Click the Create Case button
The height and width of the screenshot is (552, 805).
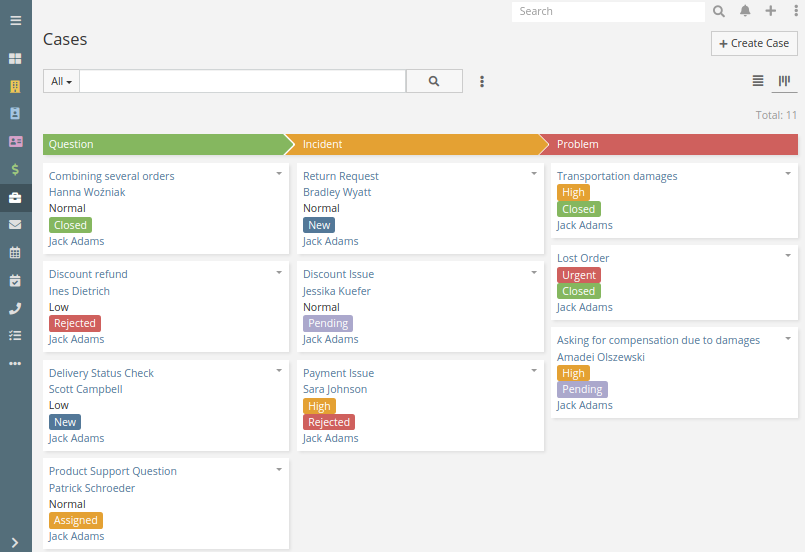coord(754,44)
